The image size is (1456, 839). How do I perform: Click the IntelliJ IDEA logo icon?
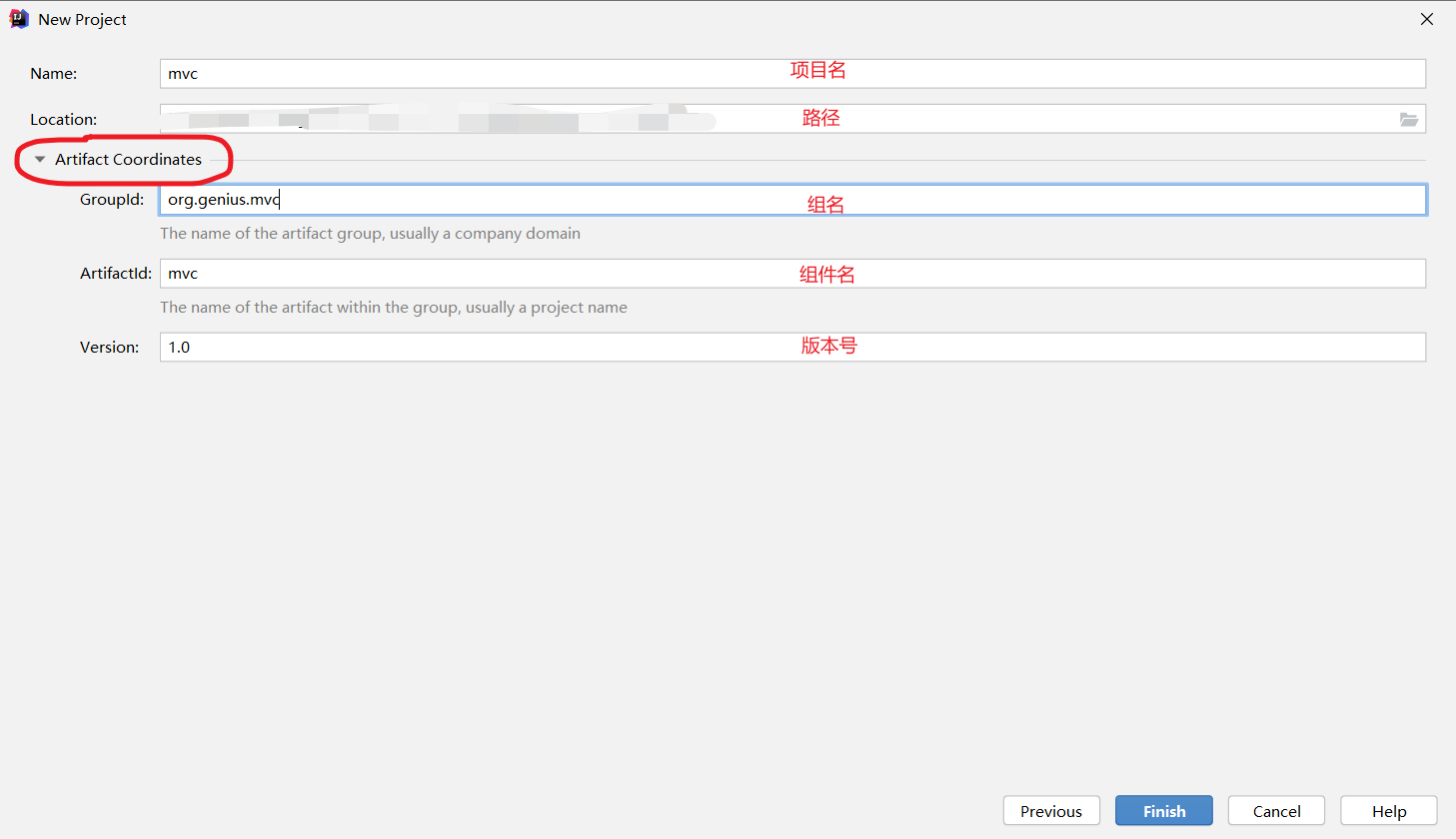point(19,19)
